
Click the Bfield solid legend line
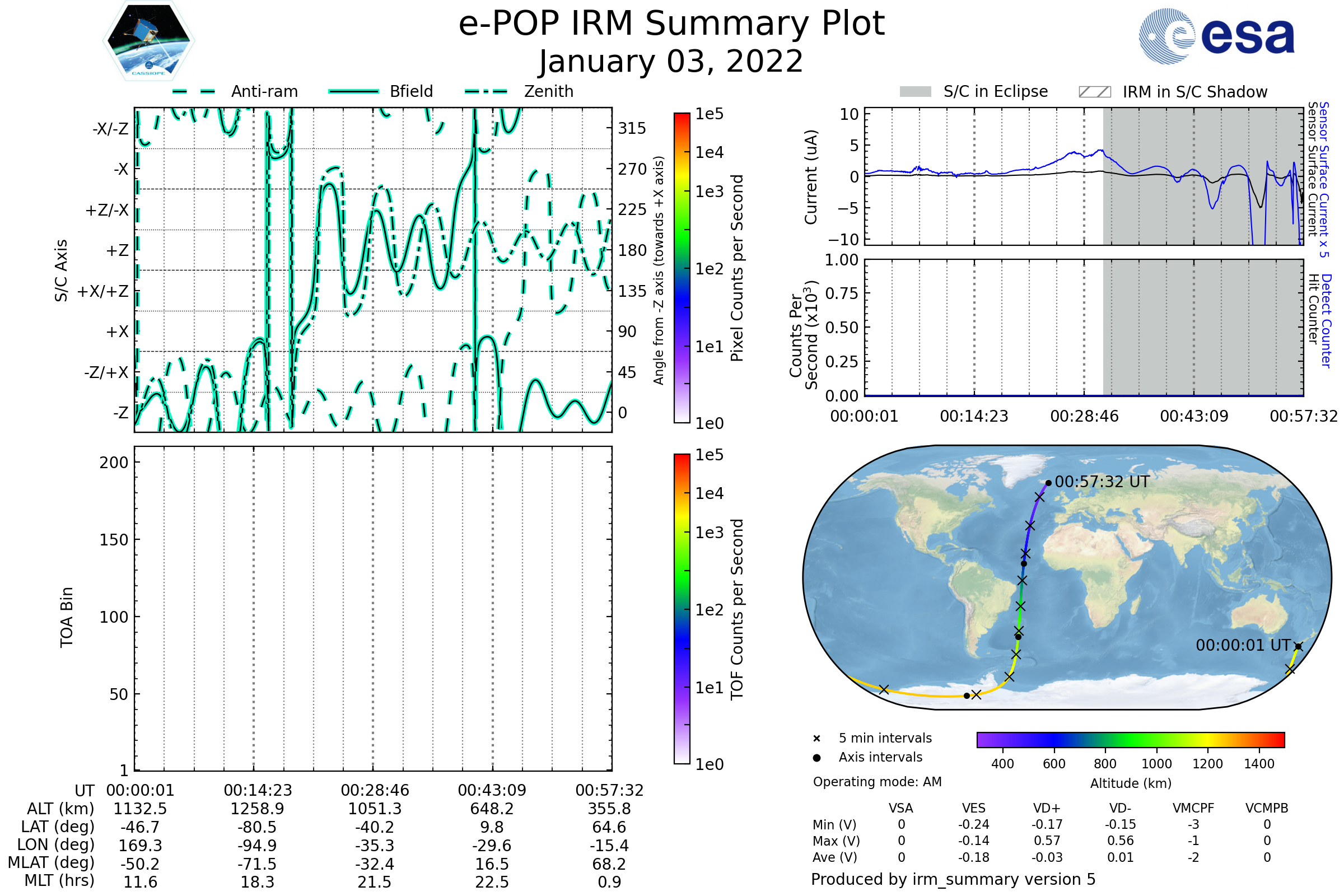[x=353, y=91]
